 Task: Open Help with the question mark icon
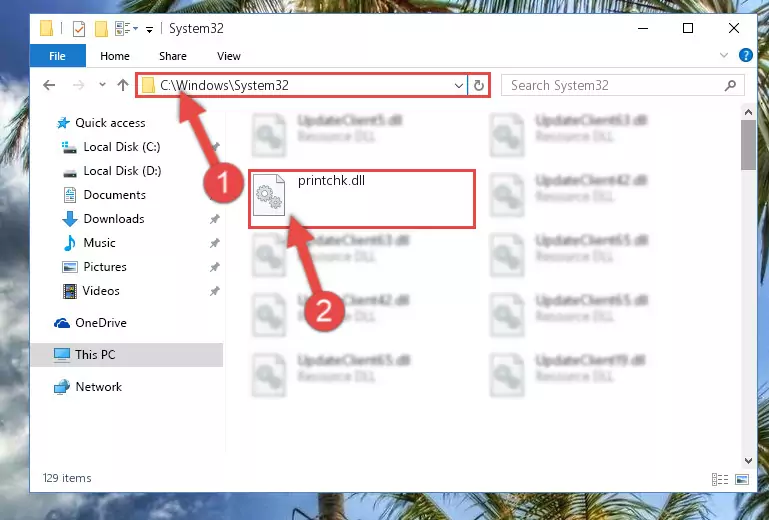coord(745,55)
